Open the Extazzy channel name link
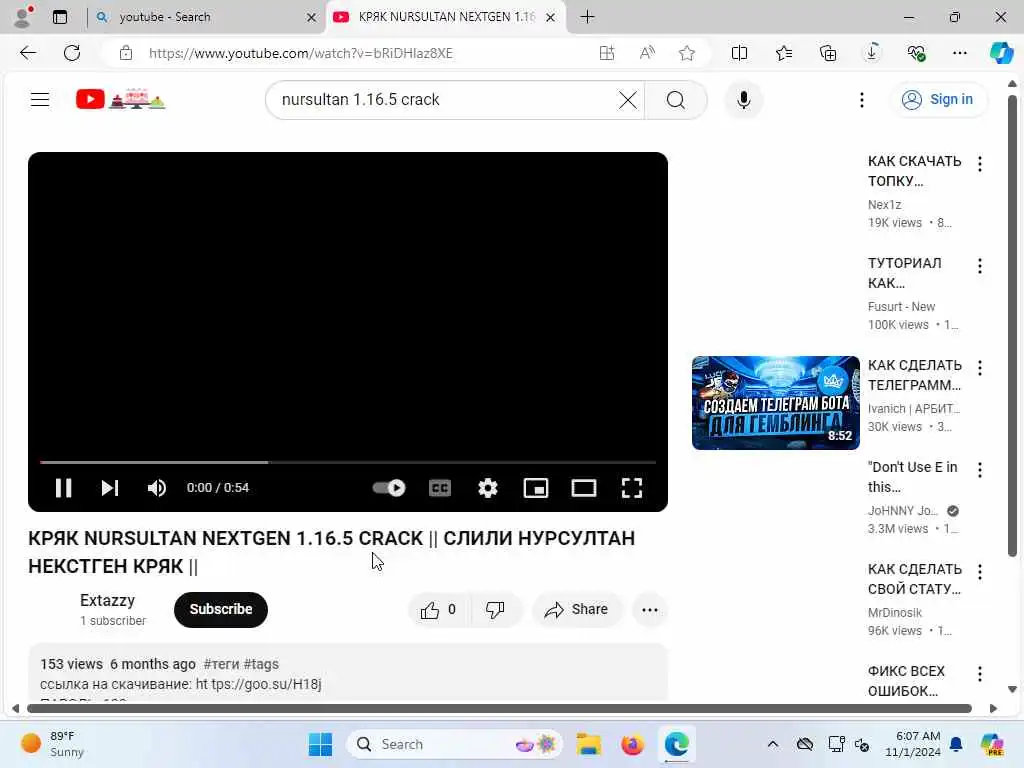Viewport: 1024px width, 768px height. click(x=107, y=600)
